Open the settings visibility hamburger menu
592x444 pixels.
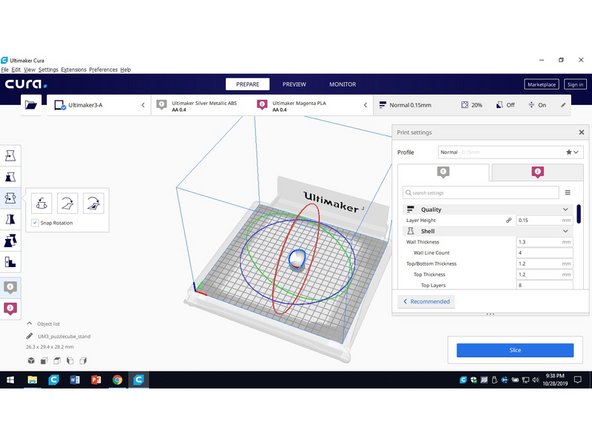tap(567, 193)
